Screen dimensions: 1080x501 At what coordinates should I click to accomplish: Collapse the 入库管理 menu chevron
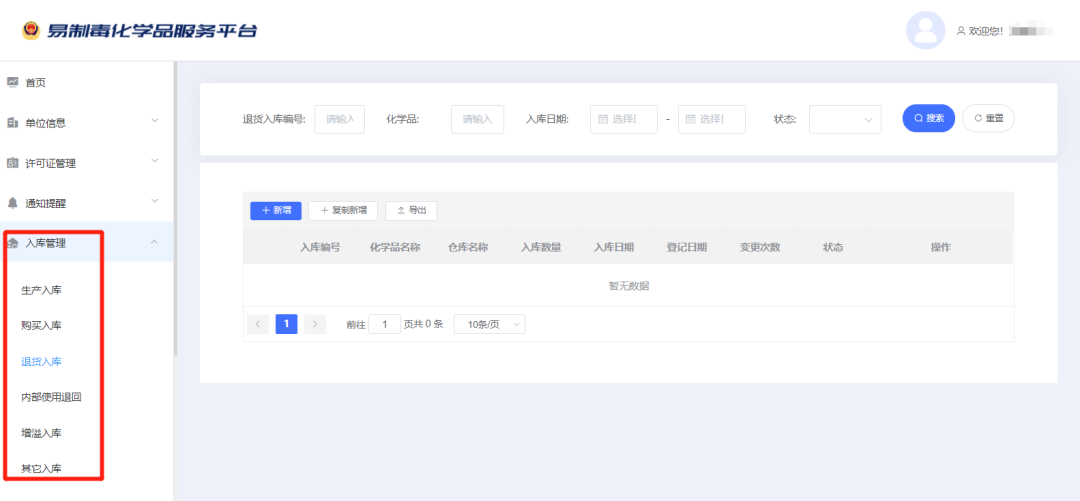tap(154, 242)
